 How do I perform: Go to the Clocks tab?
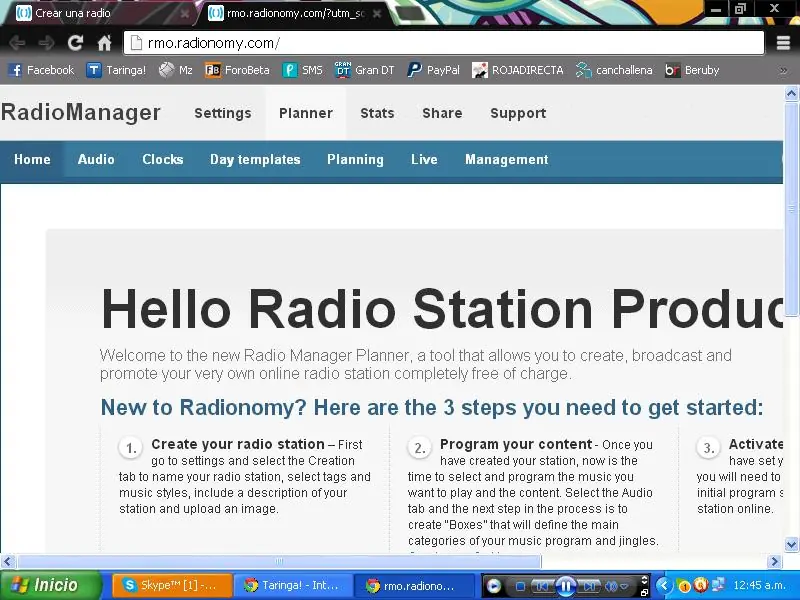[163, 159]
